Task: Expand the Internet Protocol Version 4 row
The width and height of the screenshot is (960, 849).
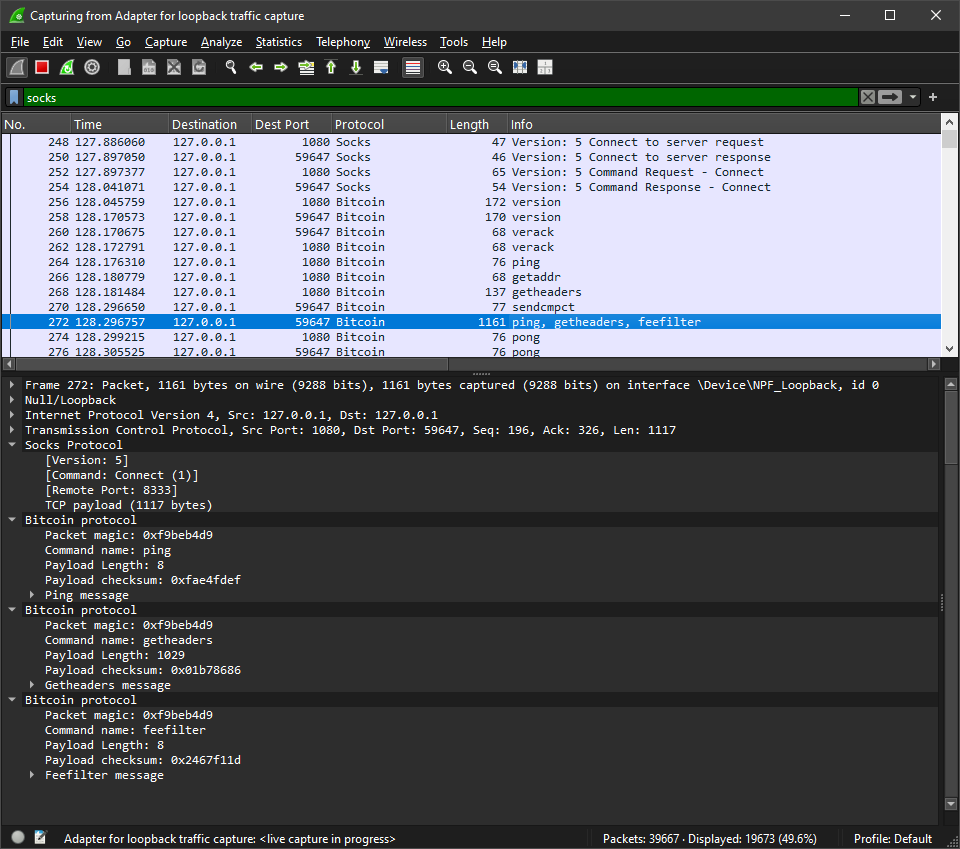Action: [12, 415]
